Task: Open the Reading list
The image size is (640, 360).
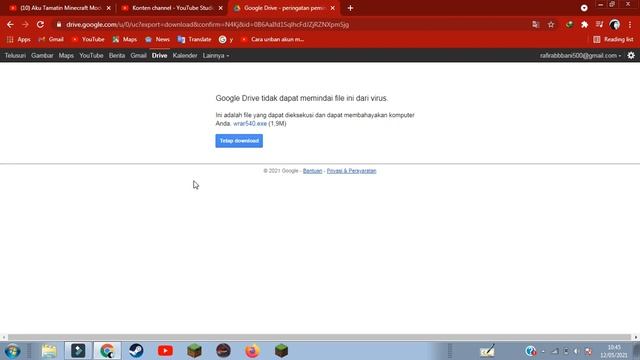Action: (x=613, y=39)
